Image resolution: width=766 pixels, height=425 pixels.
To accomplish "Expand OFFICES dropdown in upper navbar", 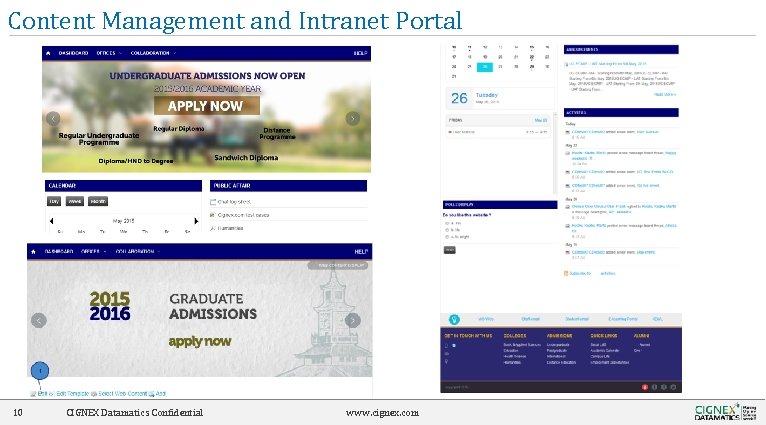I will [x=109, y=53].
